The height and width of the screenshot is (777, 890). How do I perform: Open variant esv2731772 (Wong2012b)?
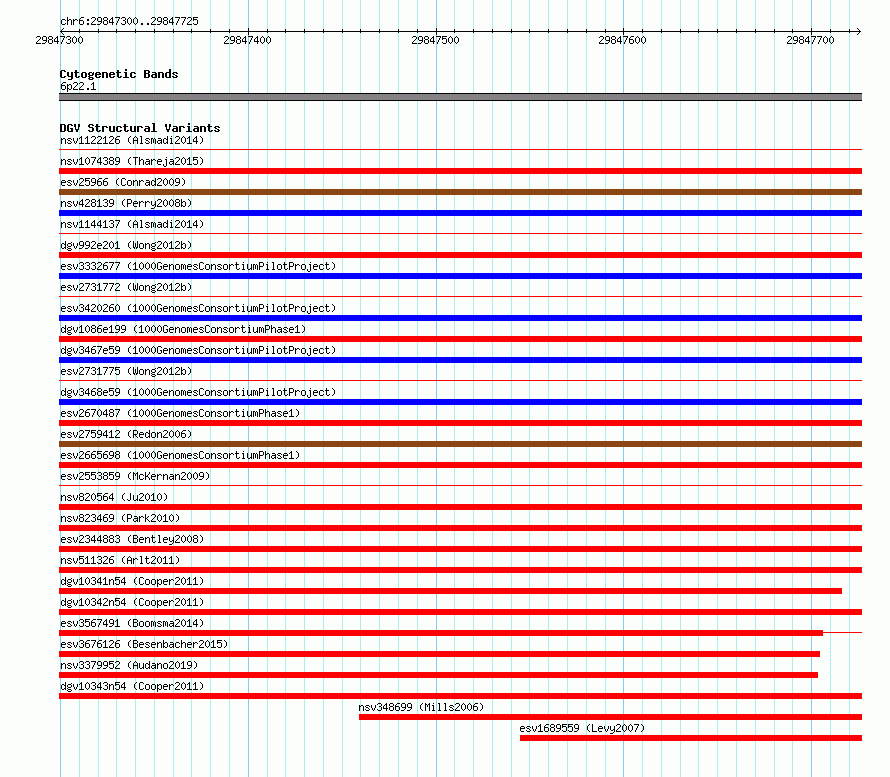tap(126, 287)
